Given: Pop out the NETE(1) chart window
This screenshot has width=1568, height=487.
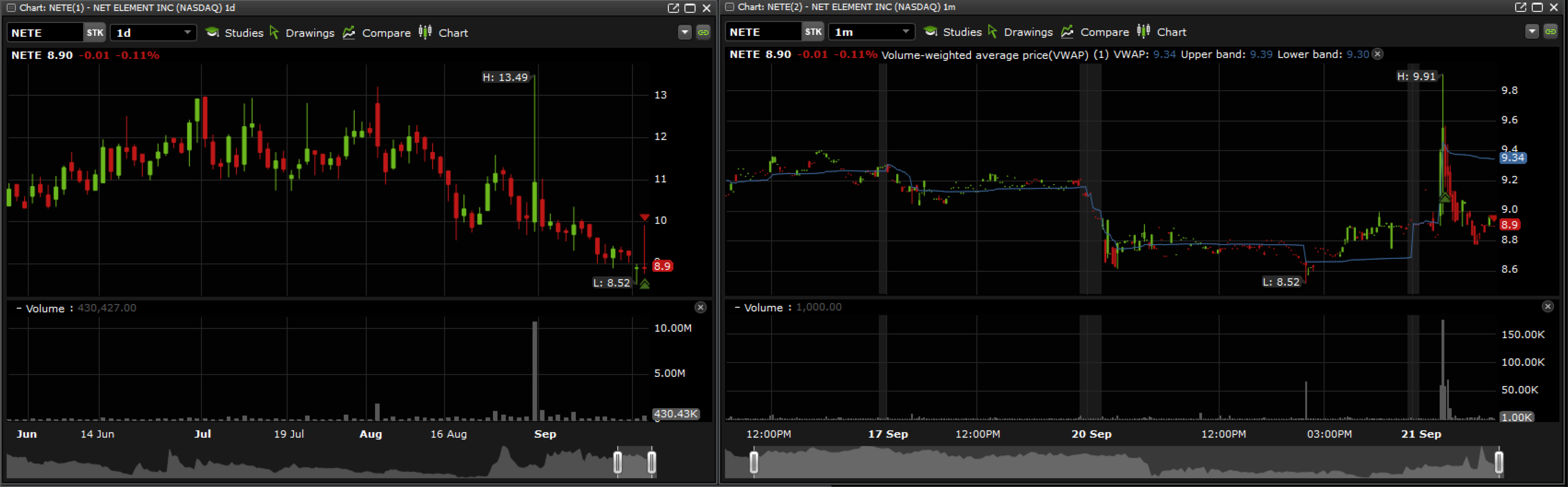Looking at the screenshot, I should click(672, 8).
